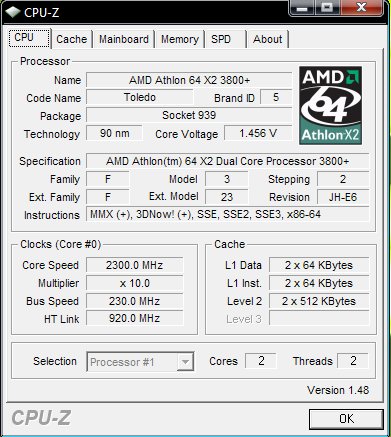Click the Revision value JH-E6
Screen dimensions: 391x437
click(x=343, y=197)
